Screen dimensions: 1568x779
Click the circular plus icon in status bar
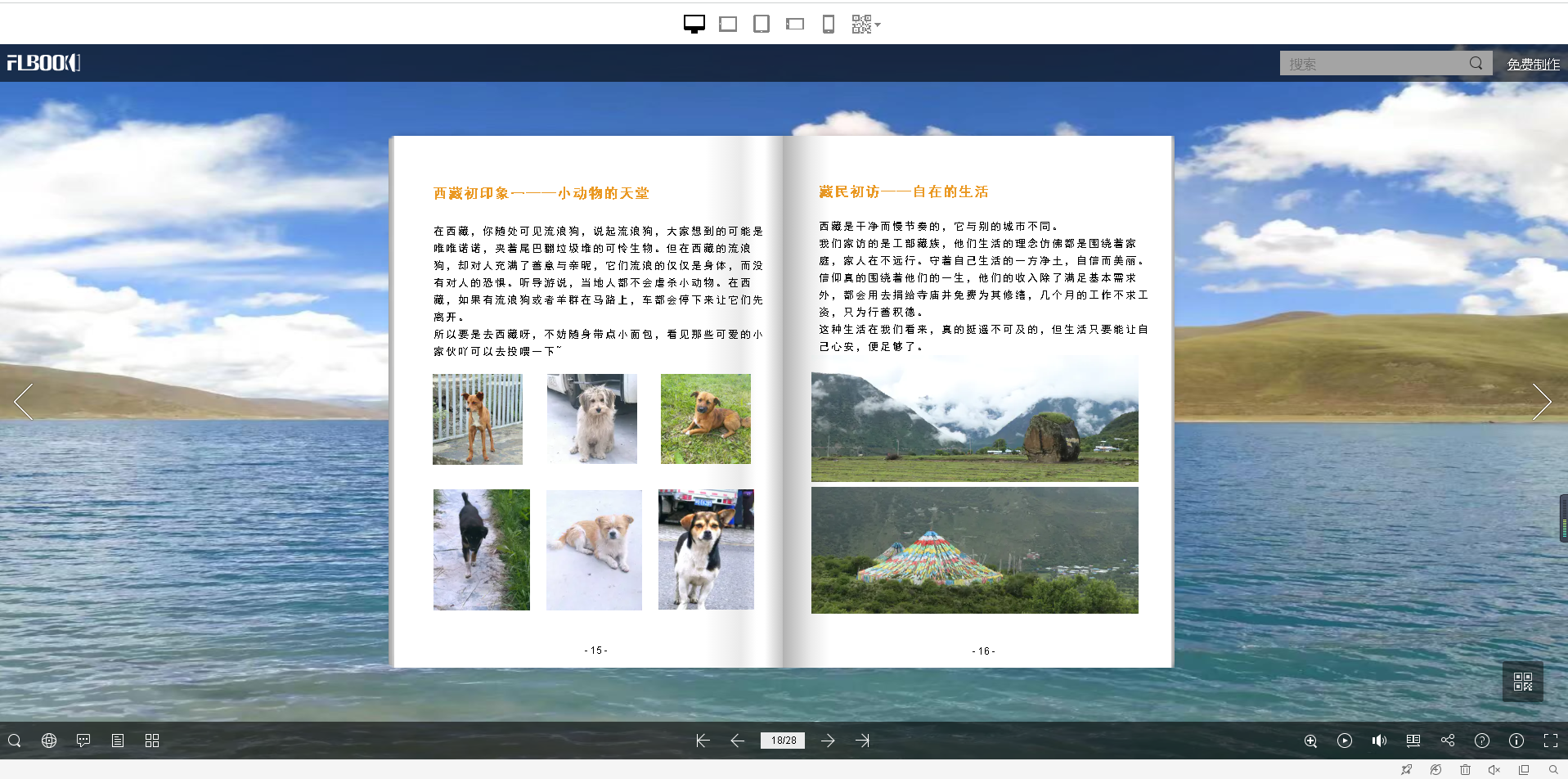pyautogui.click(x=1436, y=770)
